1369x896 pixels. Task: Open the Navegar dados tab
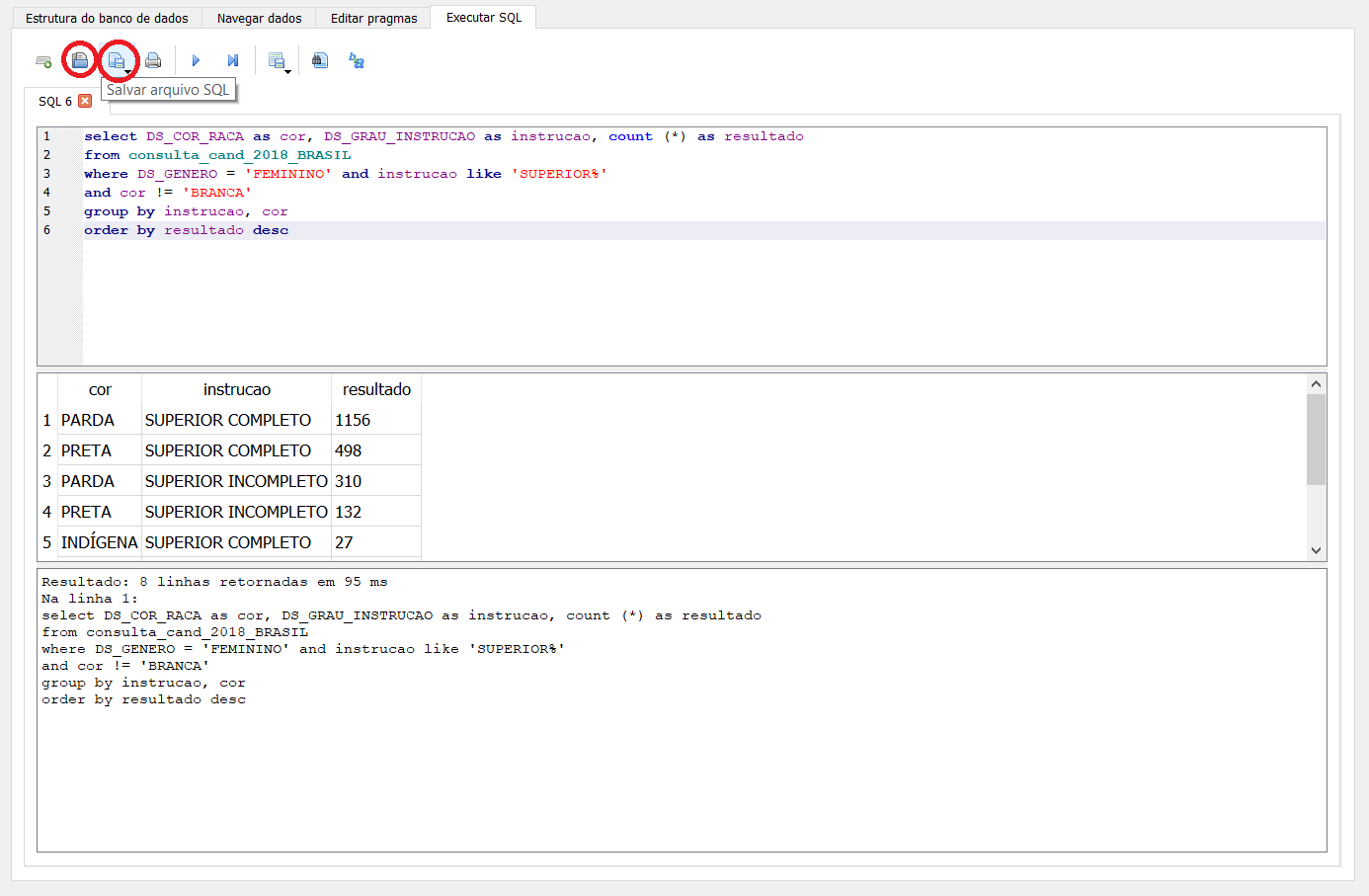pyautogui.click(x=259, y=18)
